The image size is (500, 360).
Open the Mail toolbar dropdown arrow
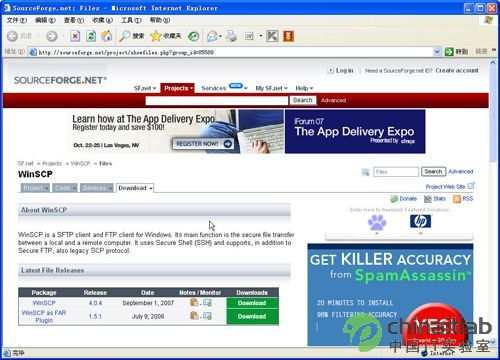[x=220, y=36]
